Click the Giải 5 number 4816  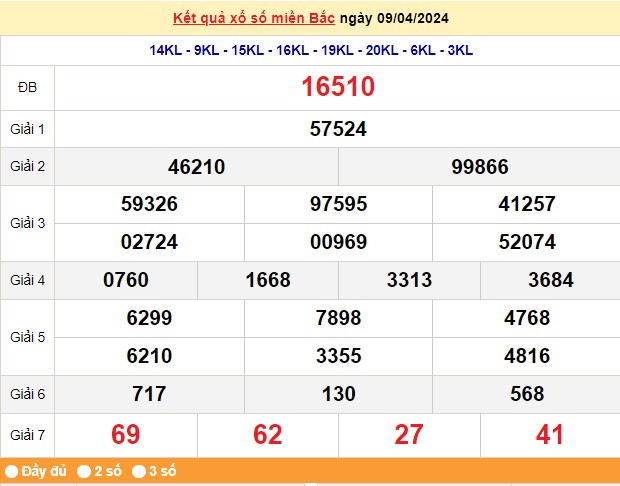(x=526, y=356)
